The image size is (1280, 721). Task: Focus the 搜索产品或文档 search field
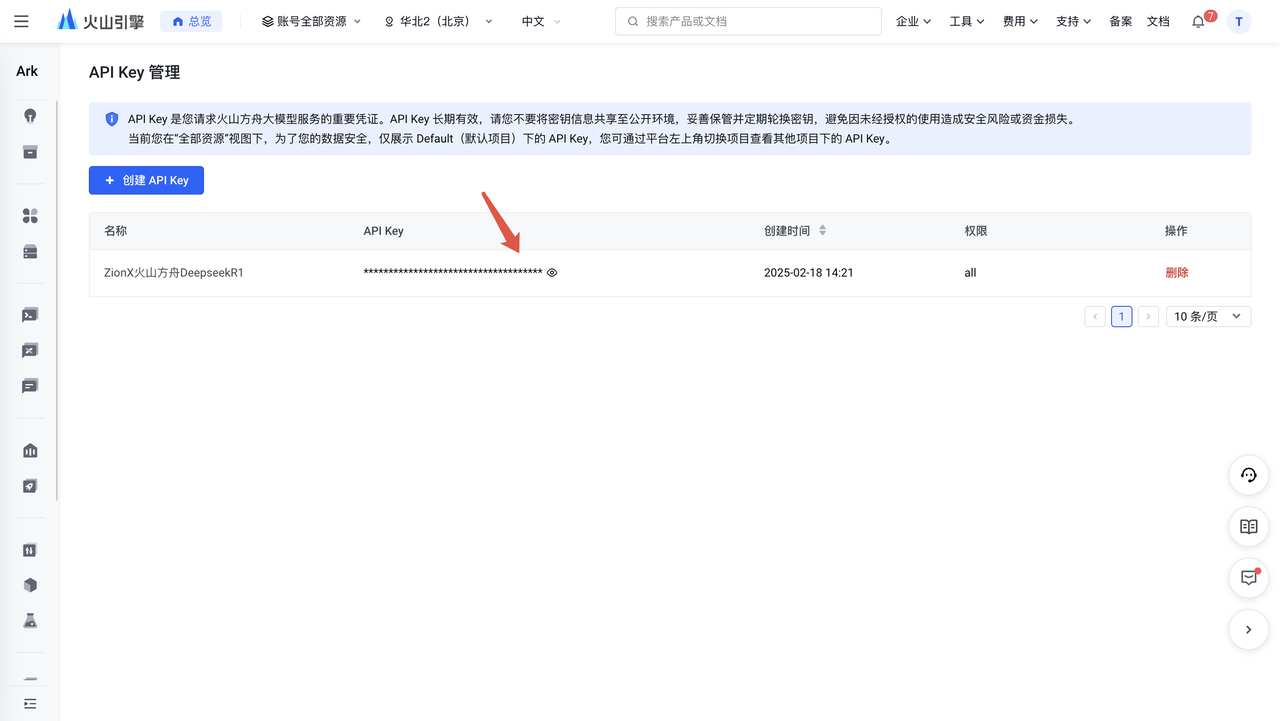748,21
